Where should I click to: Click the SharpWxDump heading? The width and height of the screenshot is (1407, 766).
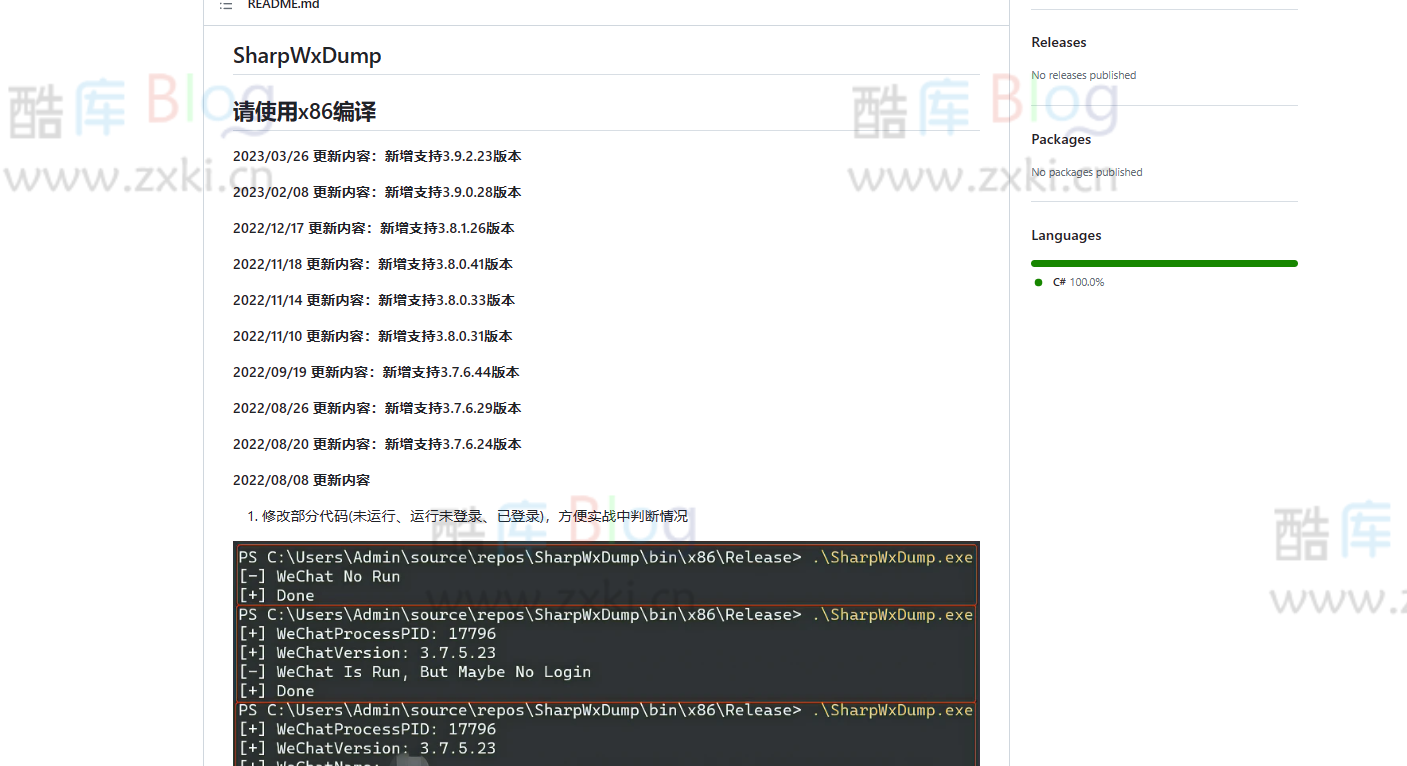click(x=306, y=56)
